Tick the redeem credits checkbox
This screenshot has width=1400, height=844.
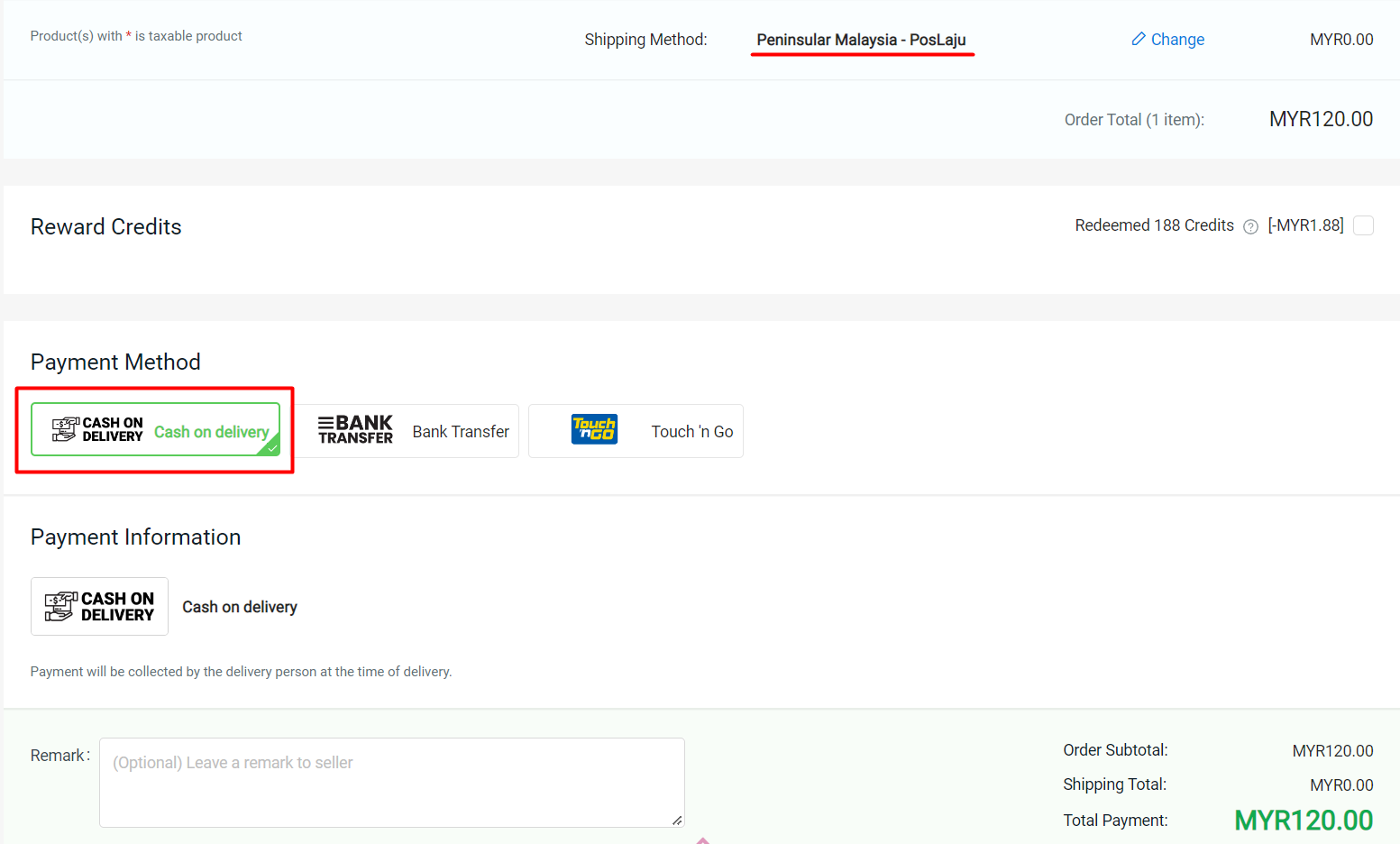coord(1363,225)
